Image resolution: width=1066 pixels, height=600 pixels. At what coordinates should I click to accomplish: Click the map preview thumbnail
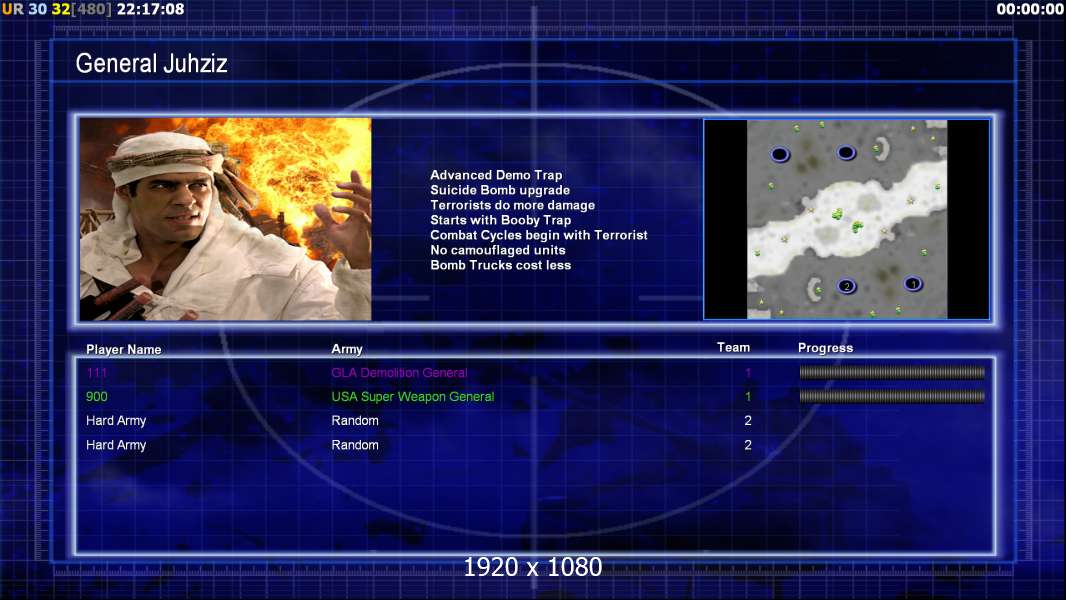tap(846, 219)
